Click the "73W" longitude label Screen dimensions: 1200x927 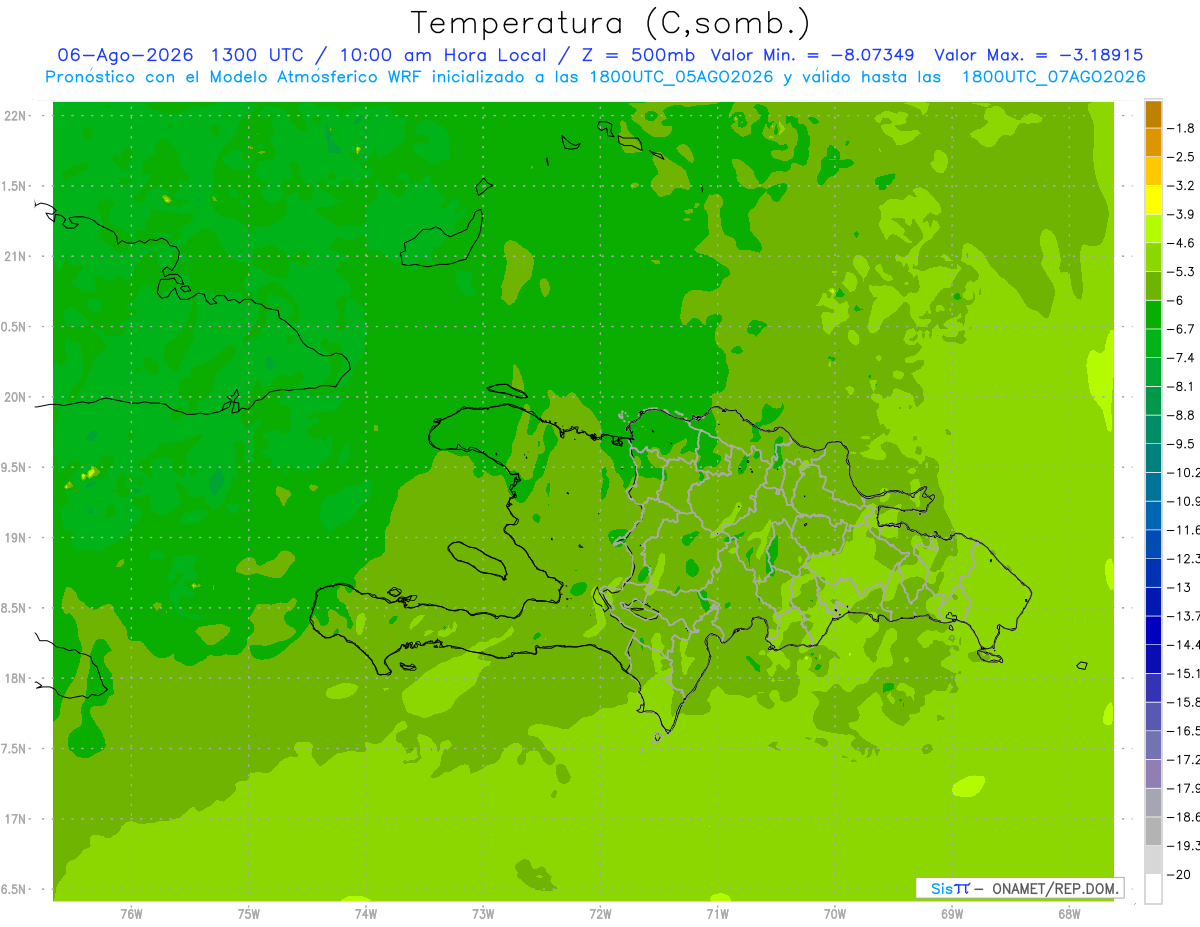click(x=483, y=914)
